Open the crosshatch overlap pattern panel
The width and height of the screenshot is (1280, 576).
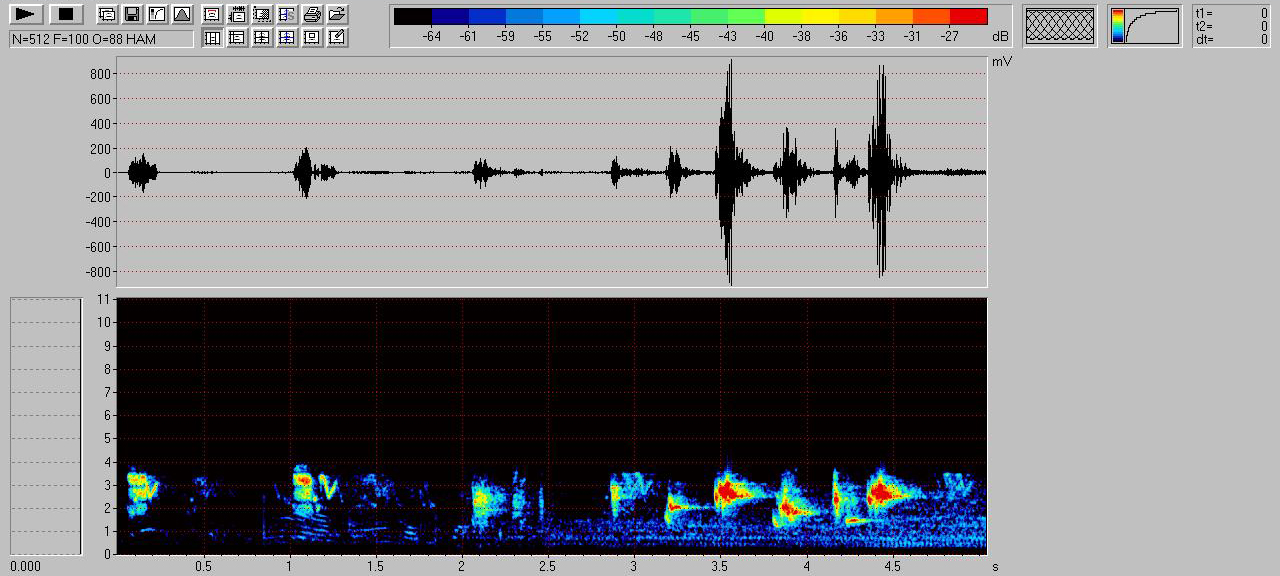click(1060, 26)
